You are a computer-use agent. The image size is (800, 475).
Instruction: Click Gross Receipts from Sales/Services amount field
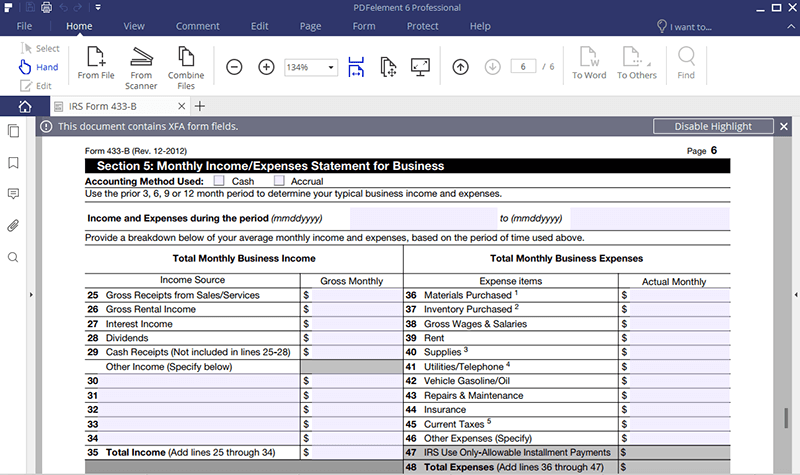tap(357, 295)
